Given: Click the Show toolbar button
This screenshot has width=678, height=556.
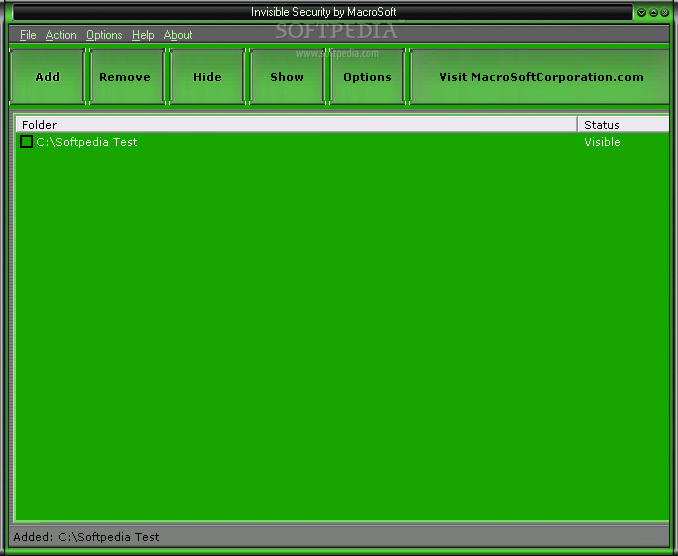Looking at the screenshot, I should point(287,77).
